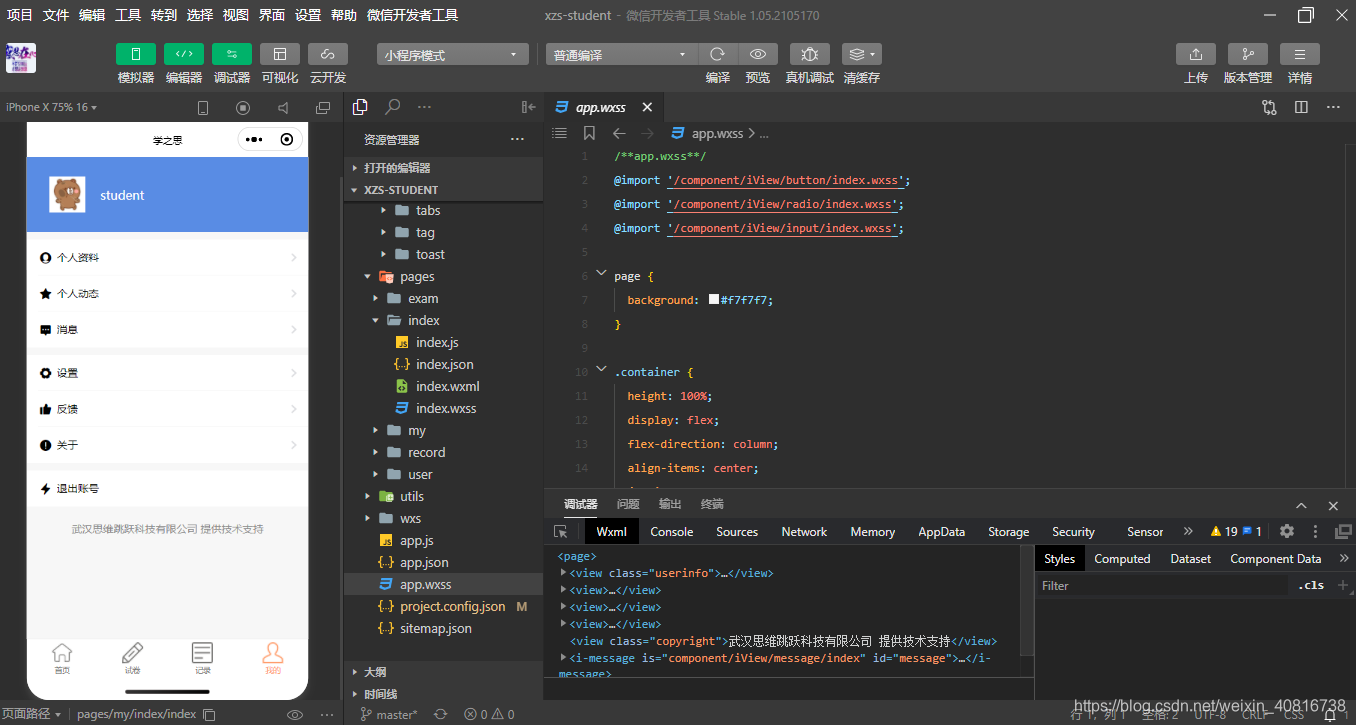Close the app.wxss editor tab
1356x725 pixels.
pyautogui.click(x=647, y=107)
